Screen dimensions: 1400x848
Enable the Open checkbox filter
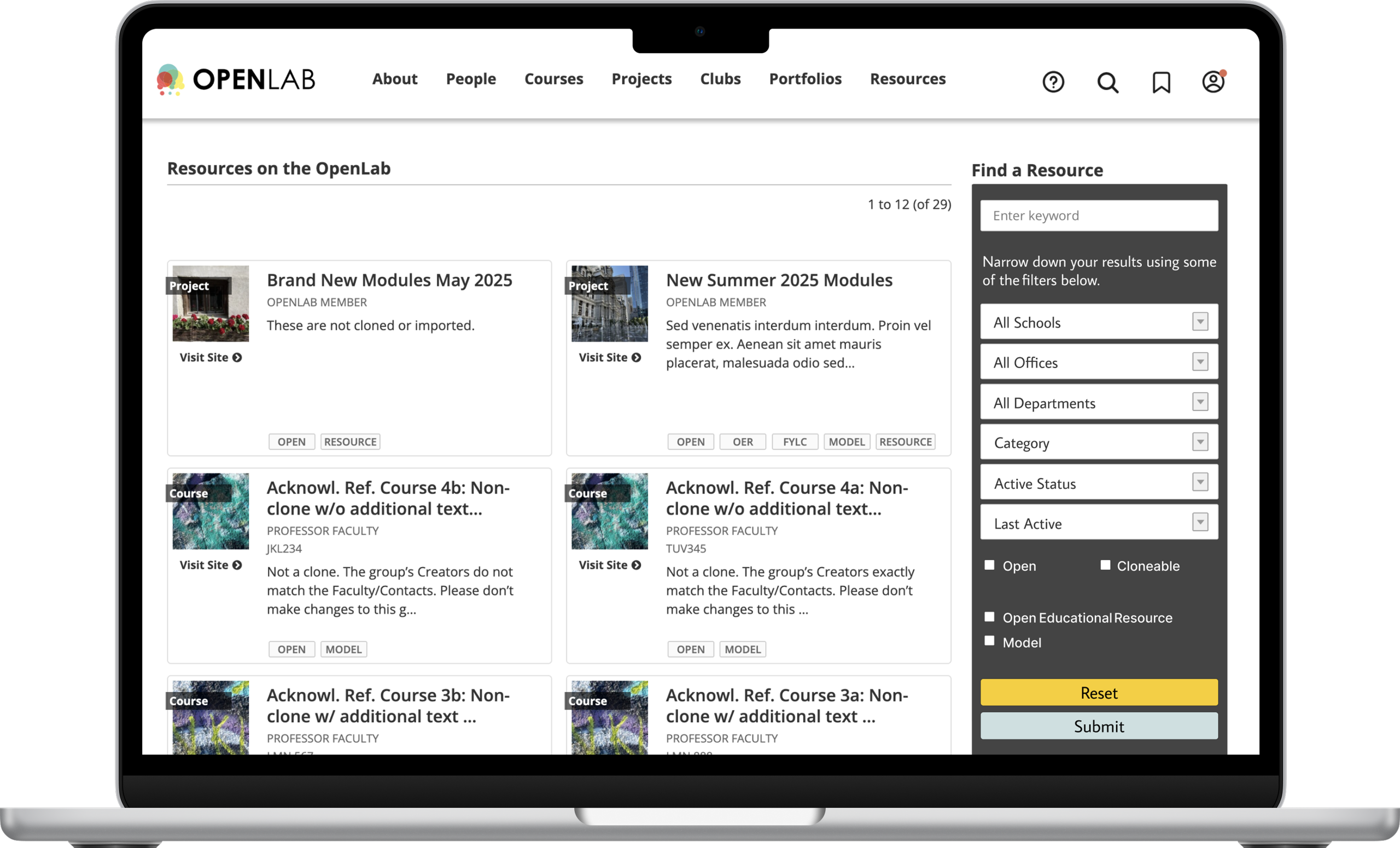(x=989, y=565)
